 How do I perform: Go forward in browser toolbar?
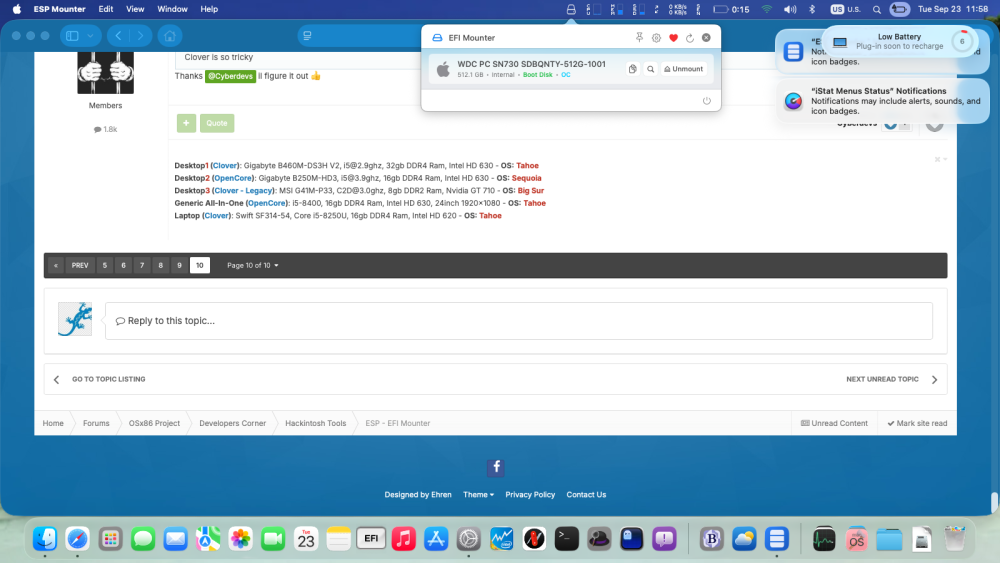140,36
